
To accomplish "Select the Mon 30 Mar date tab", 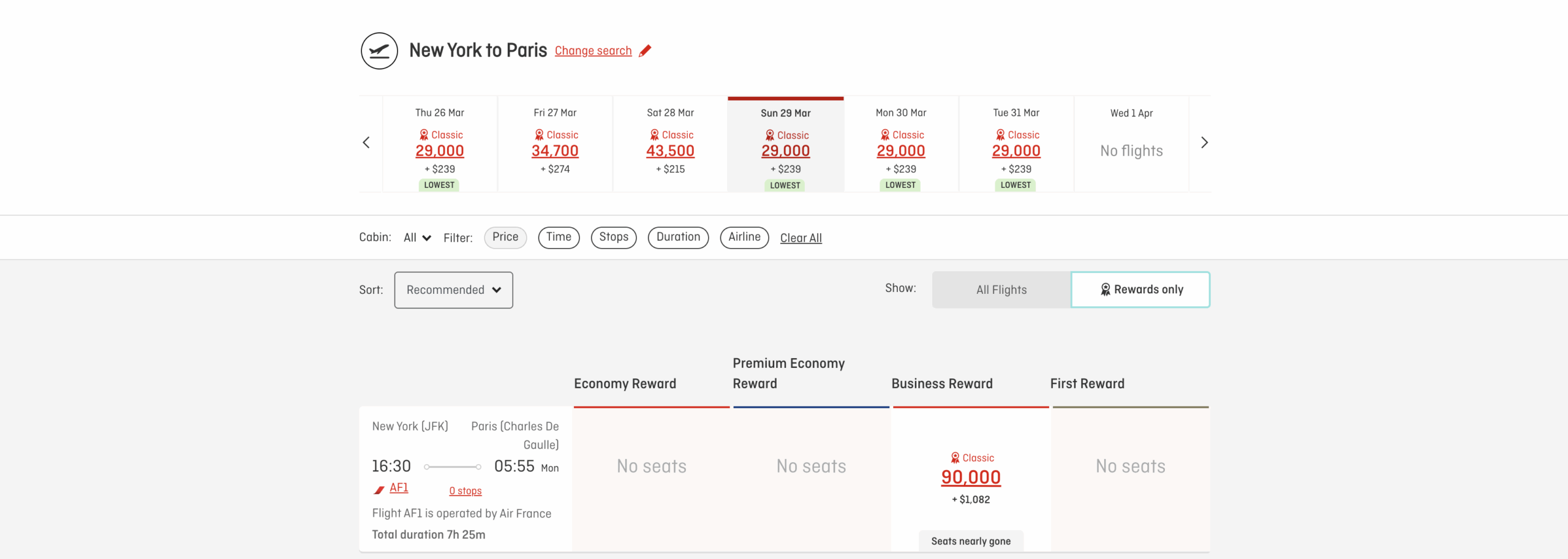I will pos(900,144).
